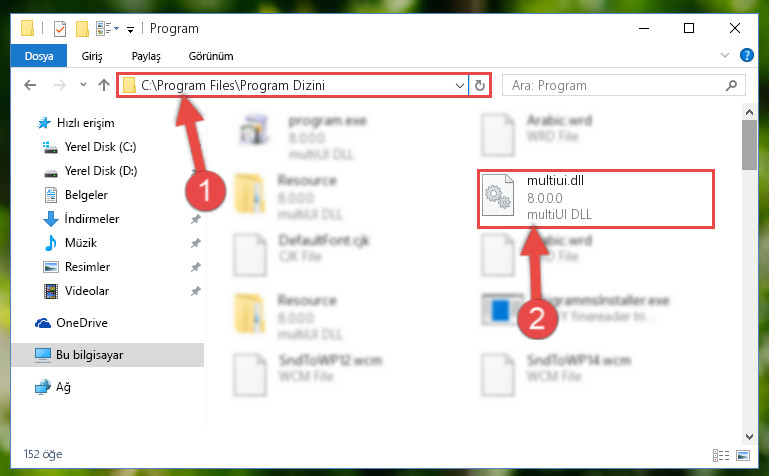The image size is (769, 476).
Task: Switch to the Görünüm ribbon tab
Action: [x=211, y=56]
